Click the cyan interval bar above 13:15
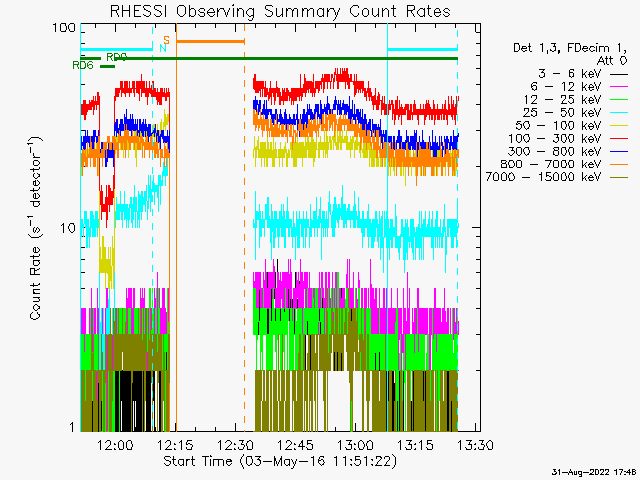 (x=422, y=49)
